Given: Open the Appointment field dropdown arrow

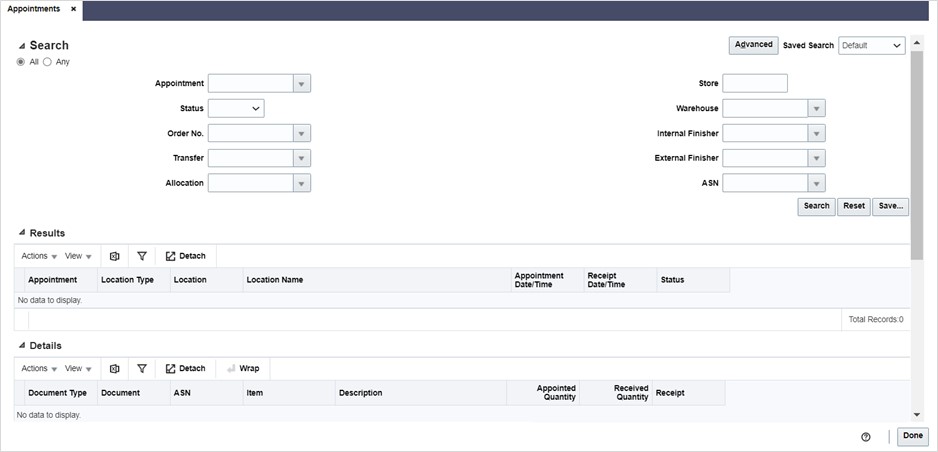Looking at the screenshot, I should point(302,84).
